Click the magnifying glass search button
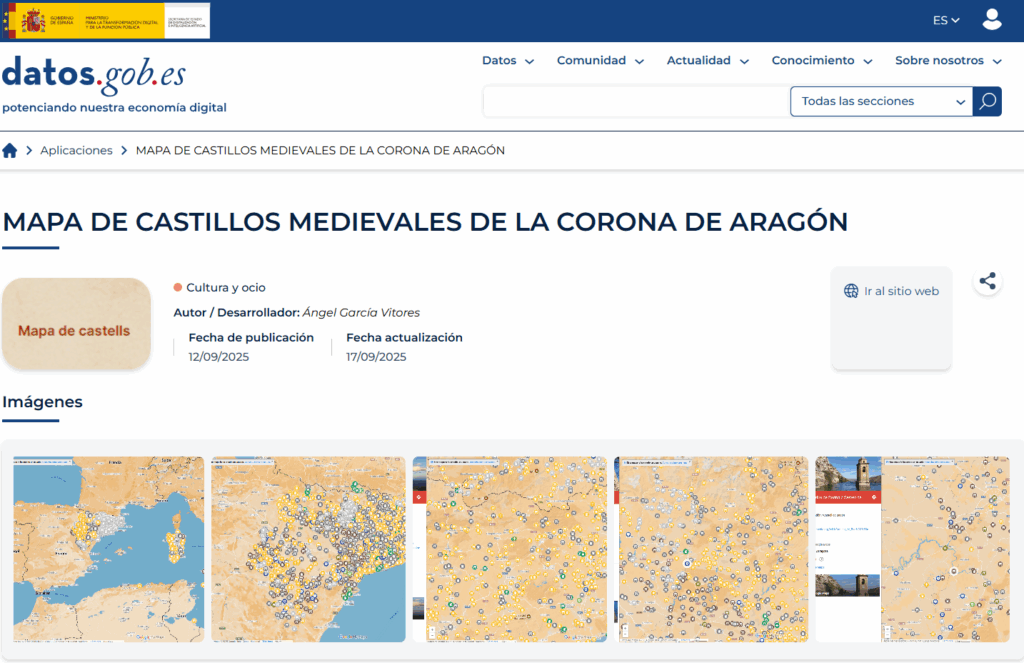Screen dimensions: 1024x663 tap(987, 101)
